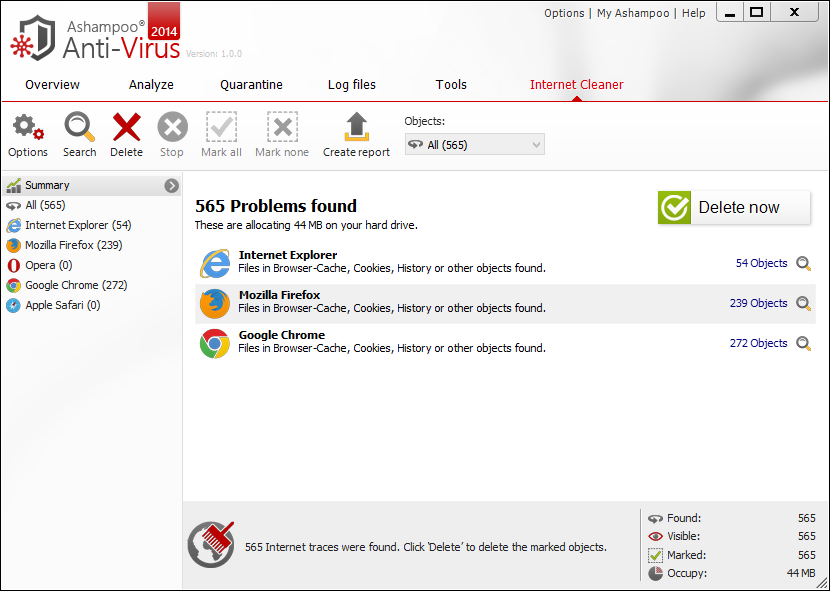Open the 239 Objects link for Firefox
Screen dimensions: 830x591
coord(758,303)
